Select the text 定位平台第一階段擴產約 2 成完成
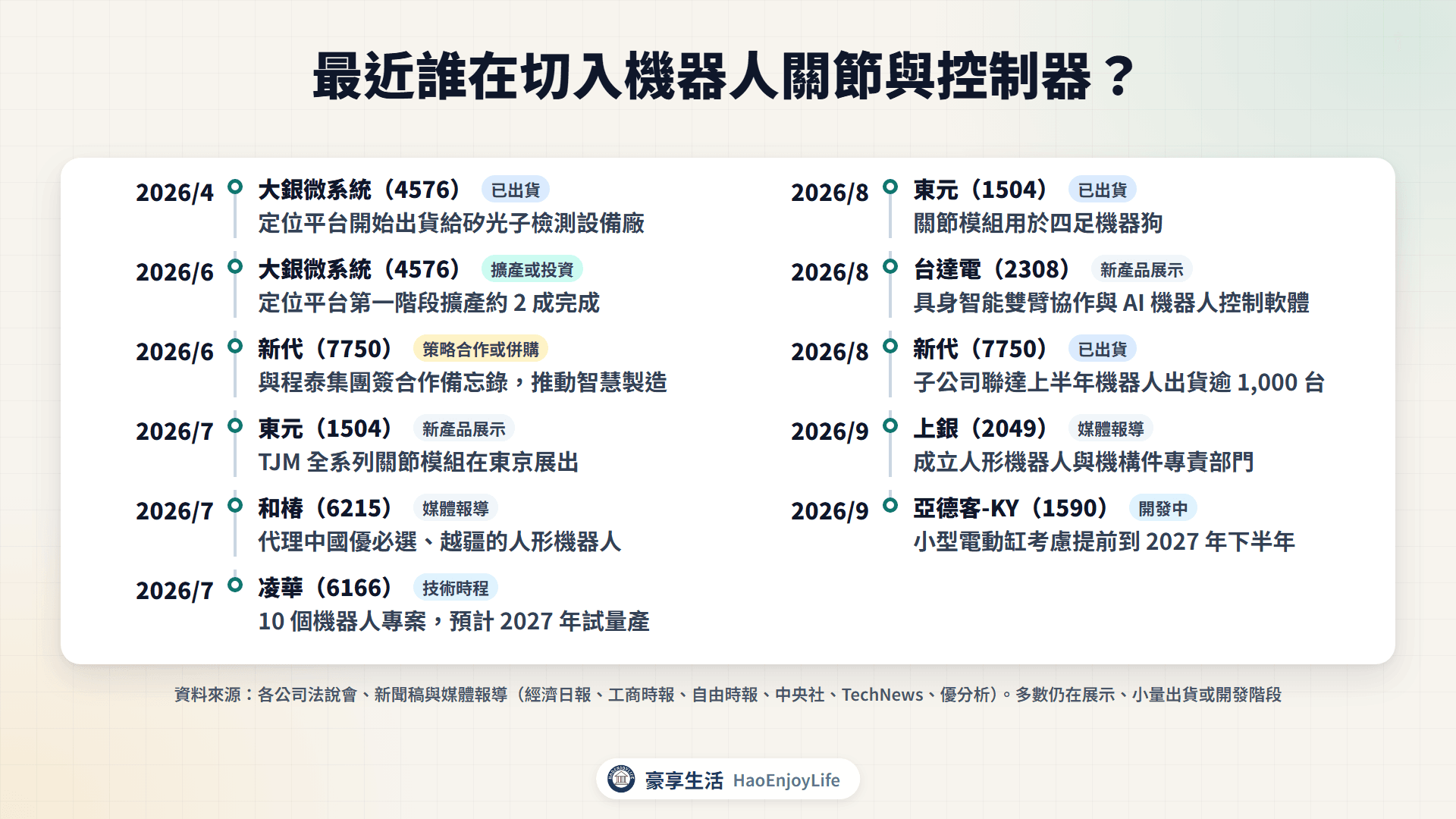The image size is (1456, 819). coord(429,303)
